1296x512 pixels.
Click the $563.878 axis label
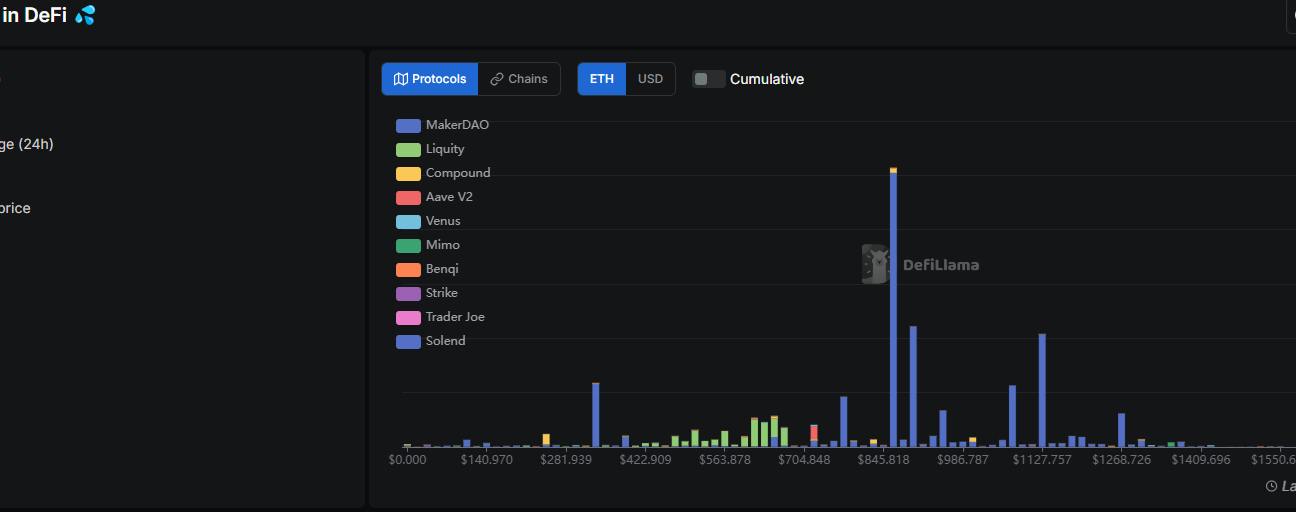(725, 460)
